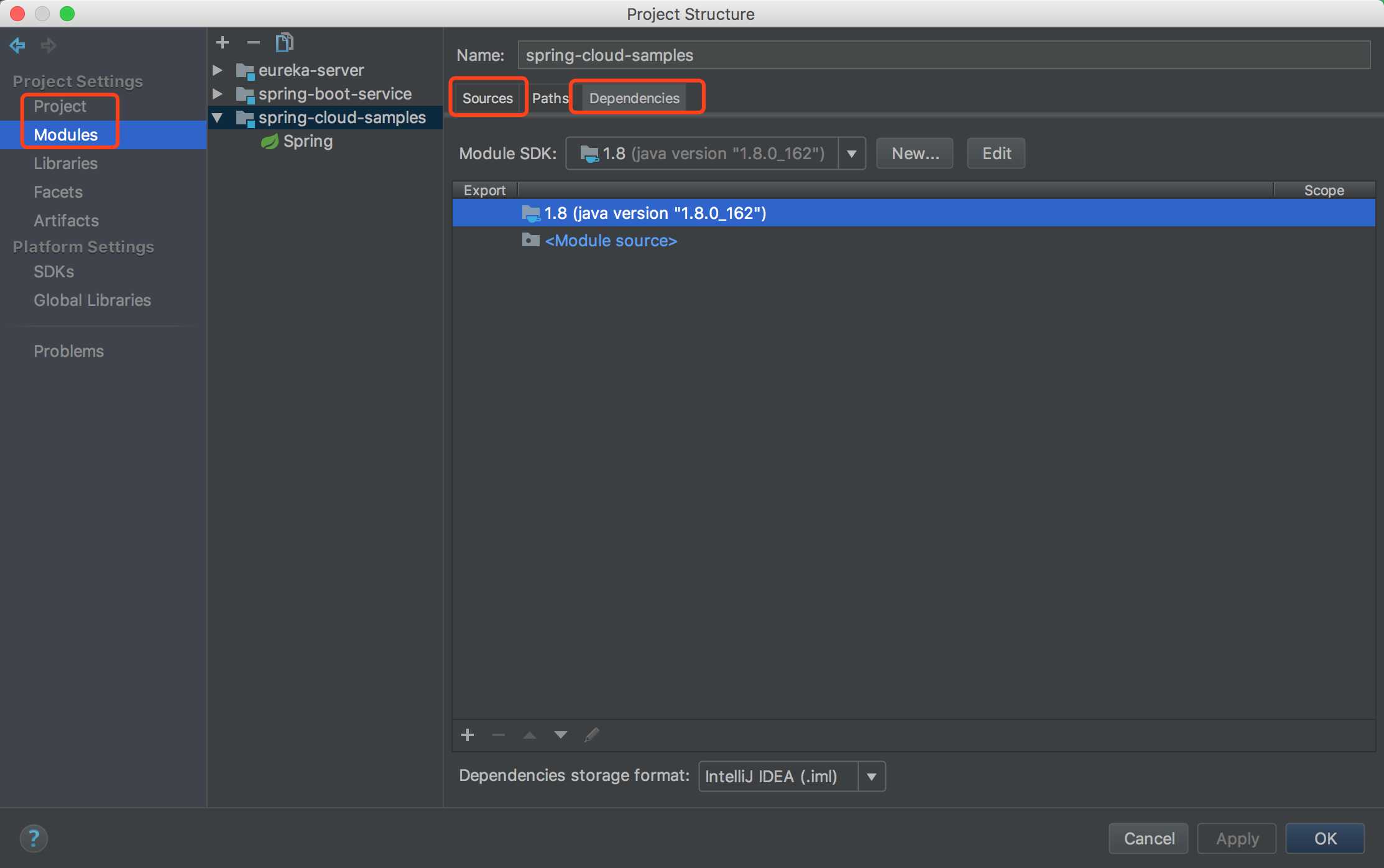
Task: Click the Module source folder icon
Action: (x=530, y=240)
